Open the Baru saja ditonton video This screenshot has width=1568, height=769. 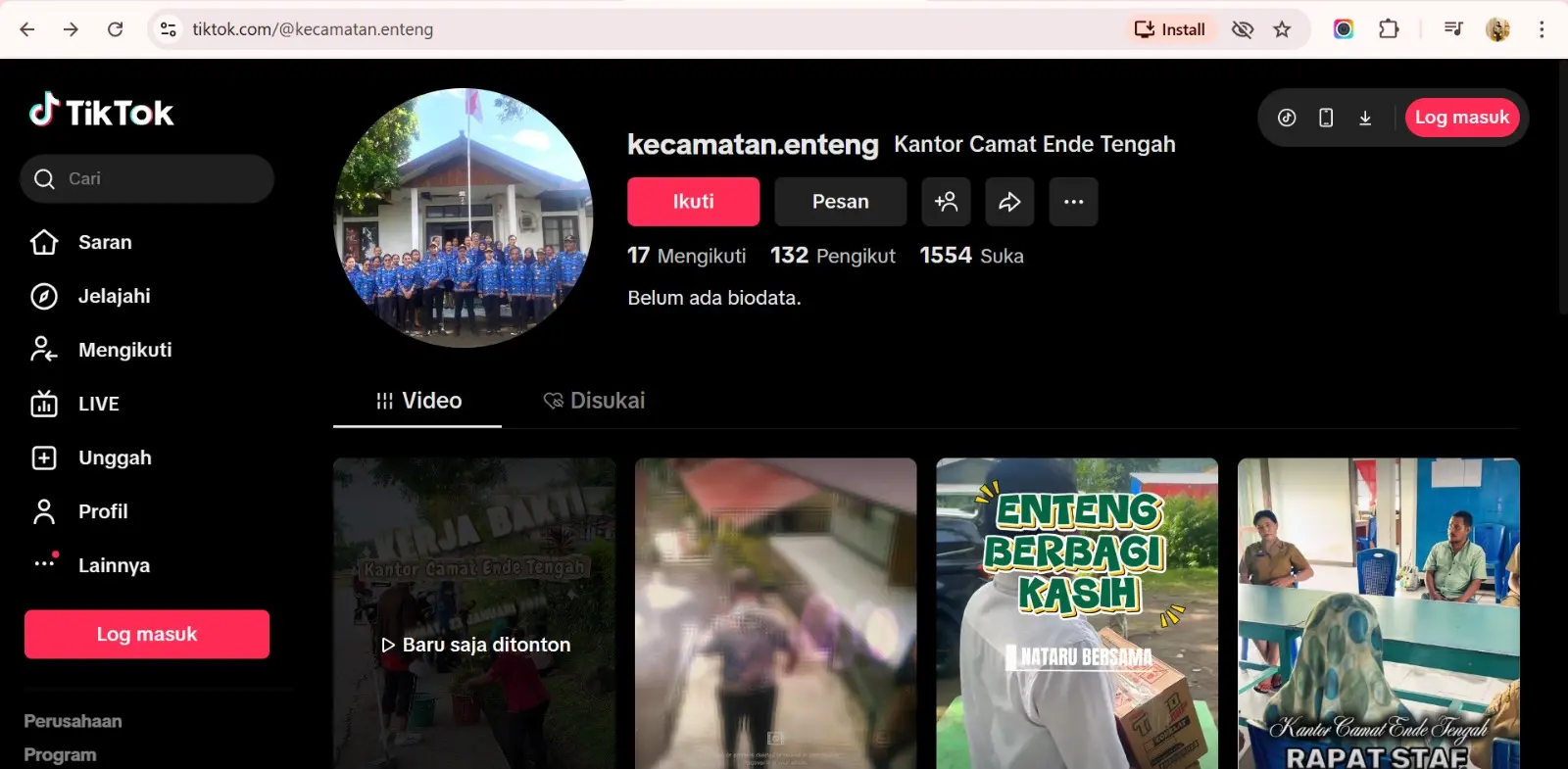click(474, 613)
